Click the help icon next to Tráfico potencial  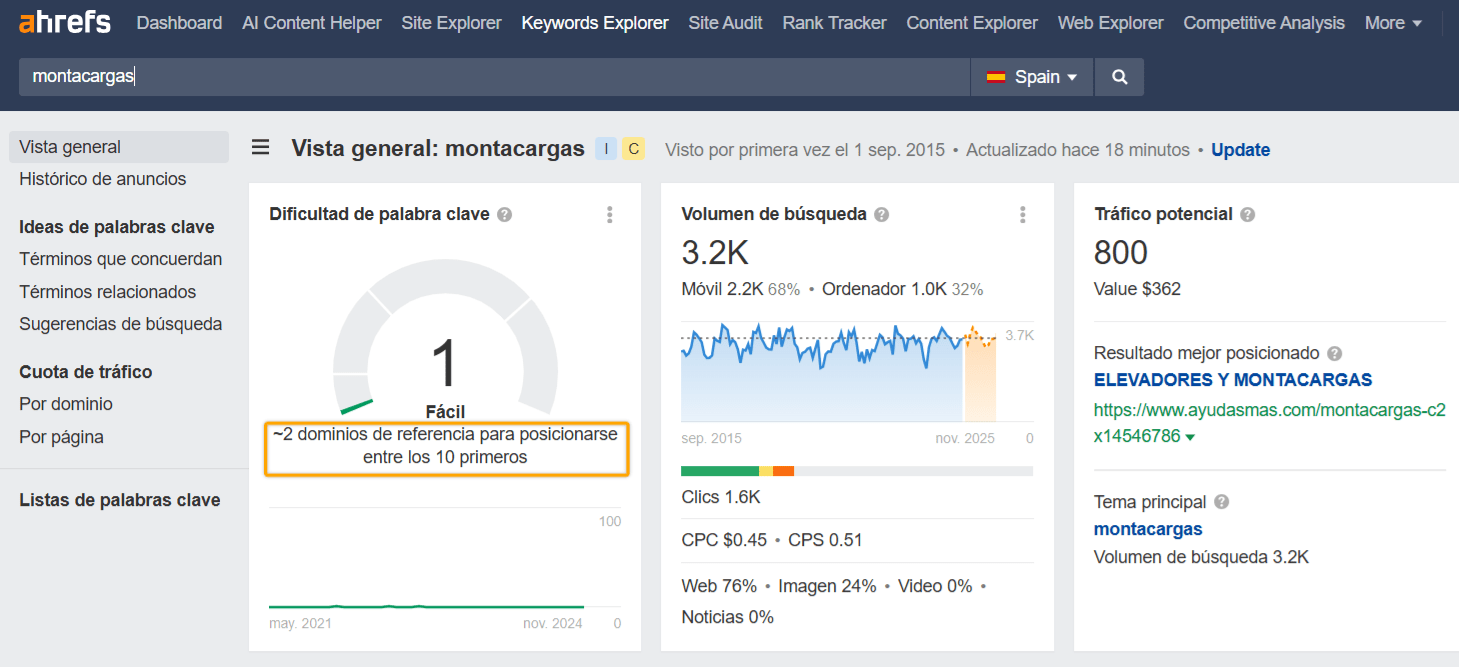pyautogui.click(x=1247, y=213)
